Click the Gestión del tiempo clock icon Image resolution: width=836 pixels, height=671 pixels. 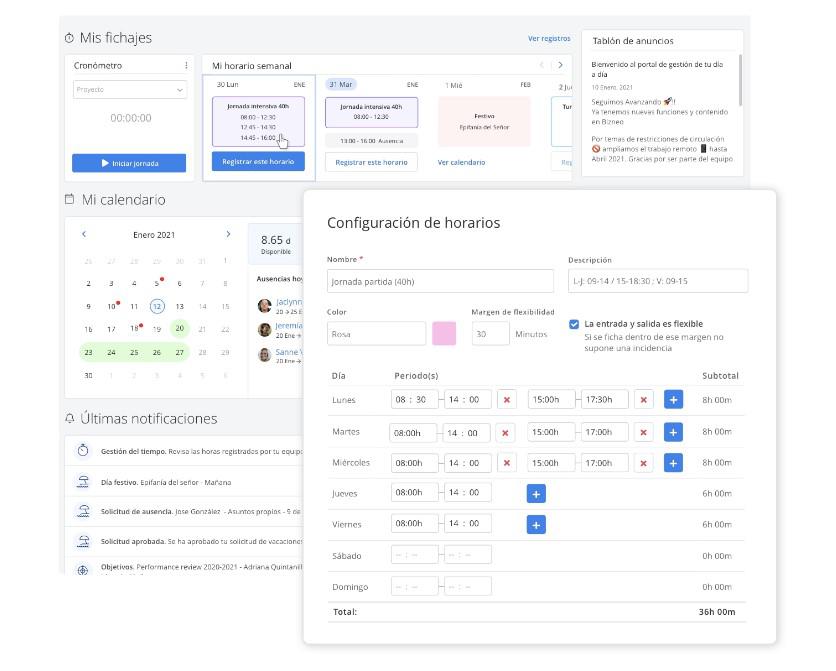pyautogui.click(x=83, y=451)
